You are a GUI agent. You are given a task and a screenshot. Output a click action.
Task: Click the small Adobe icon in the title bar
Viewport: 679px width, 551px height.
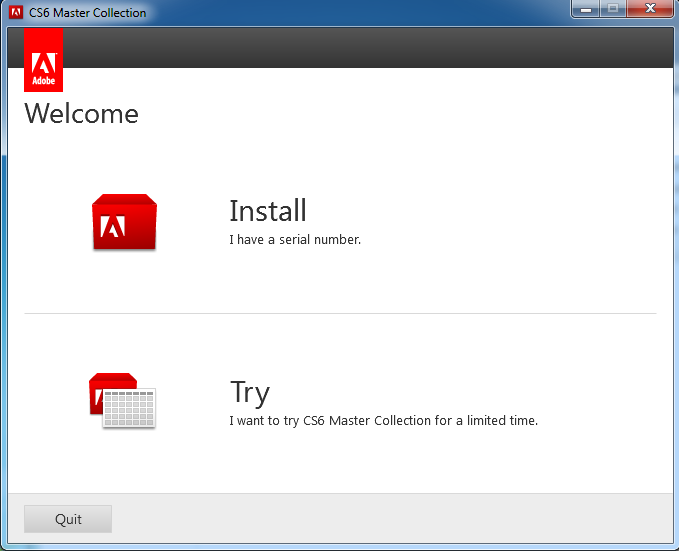16,13
